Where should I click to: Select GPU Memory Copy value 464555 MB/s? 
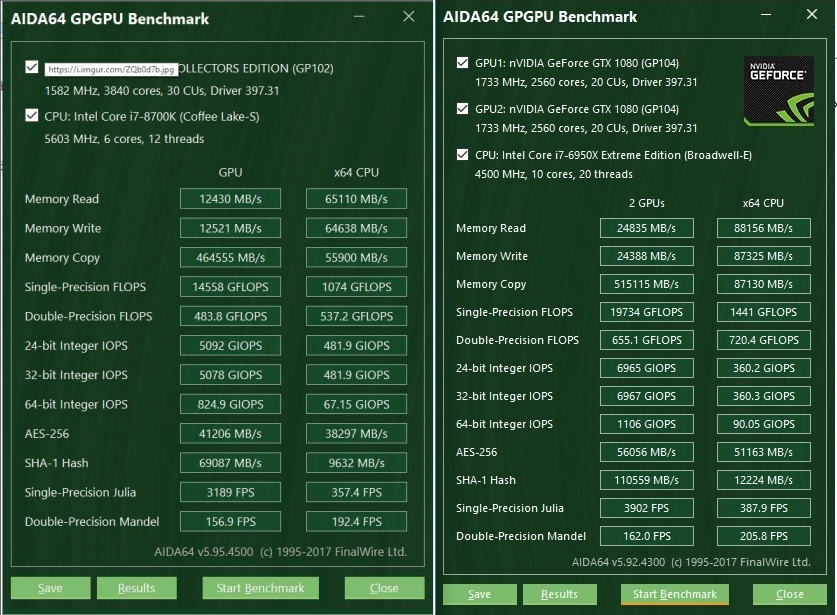click(x=231, y=257)
